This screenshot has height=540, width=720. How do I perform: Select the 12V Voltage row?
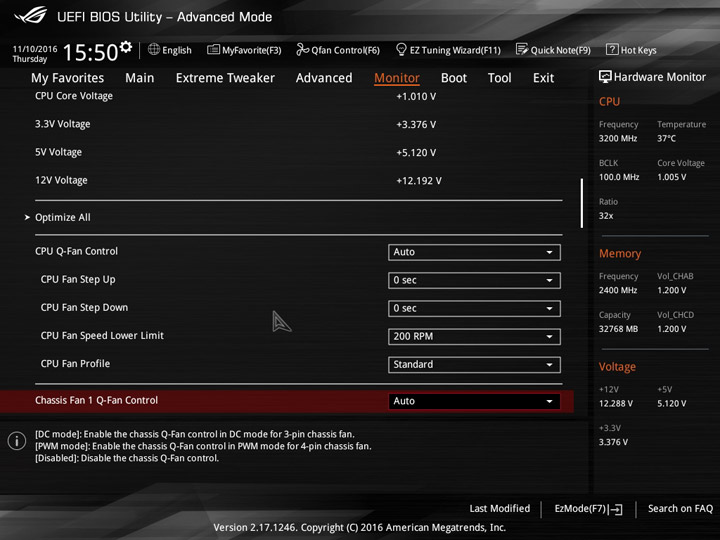pos(298,180)
